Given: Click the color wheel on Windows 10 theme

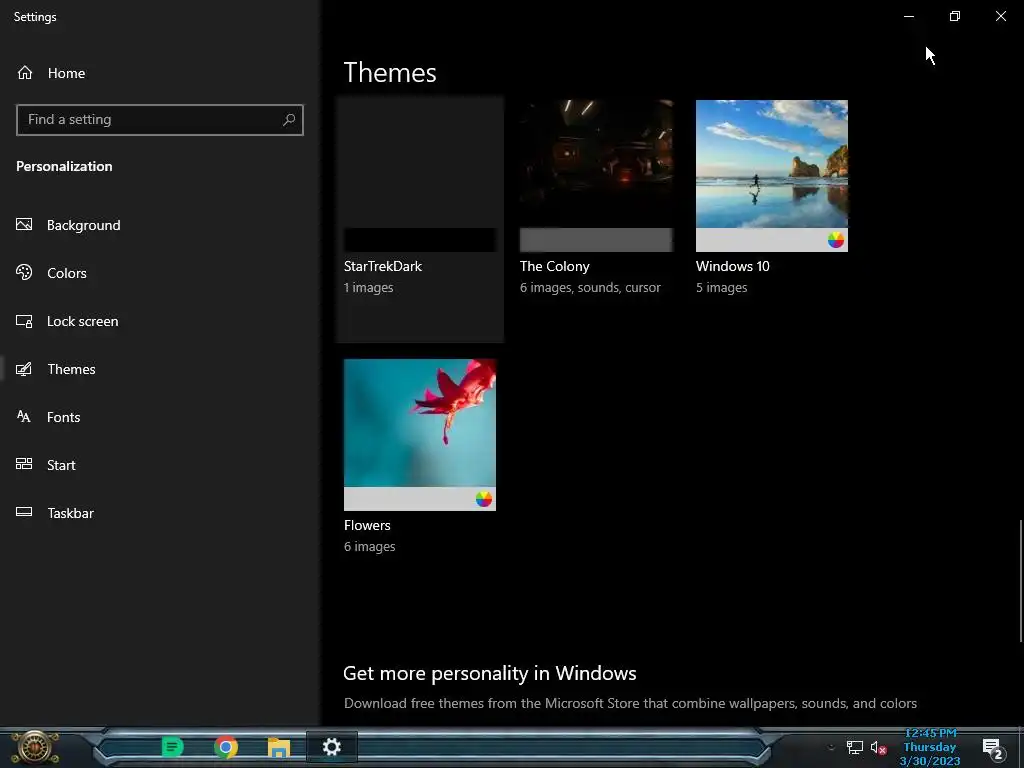Looking at the screenshot, I should (x=836, y=240).
